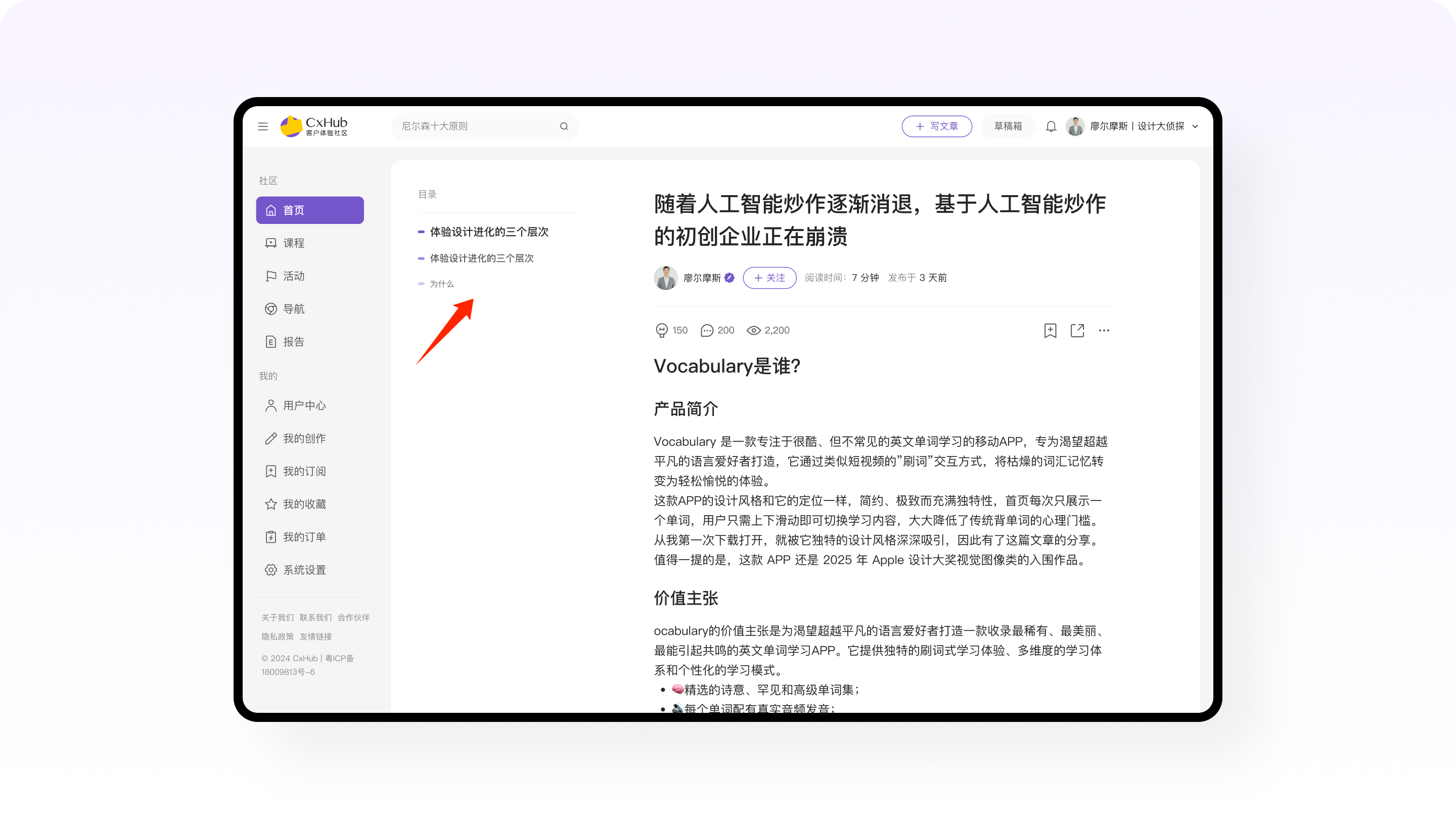The height and width of the screenshot is (819, 1456).
Task: Open 导航 in the sidebar
Action: [310, 308]
